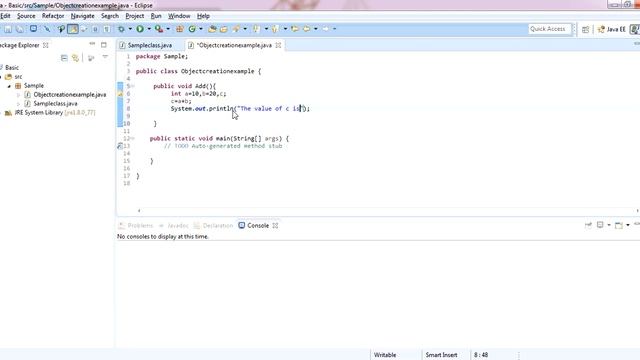Viewport: 640px width, 360px height.
Task: Select the Basic project node
Action: (12, 67)
